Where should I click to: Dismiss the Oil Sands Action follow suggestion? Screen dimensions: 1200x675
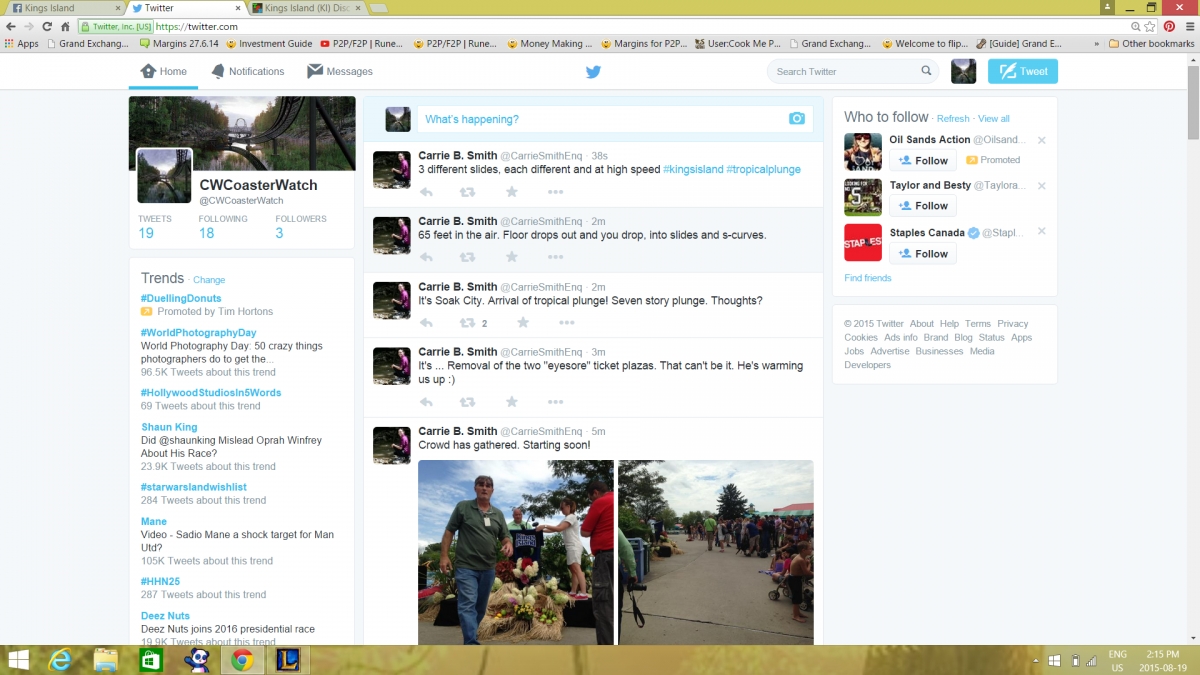click(1041, 140)
